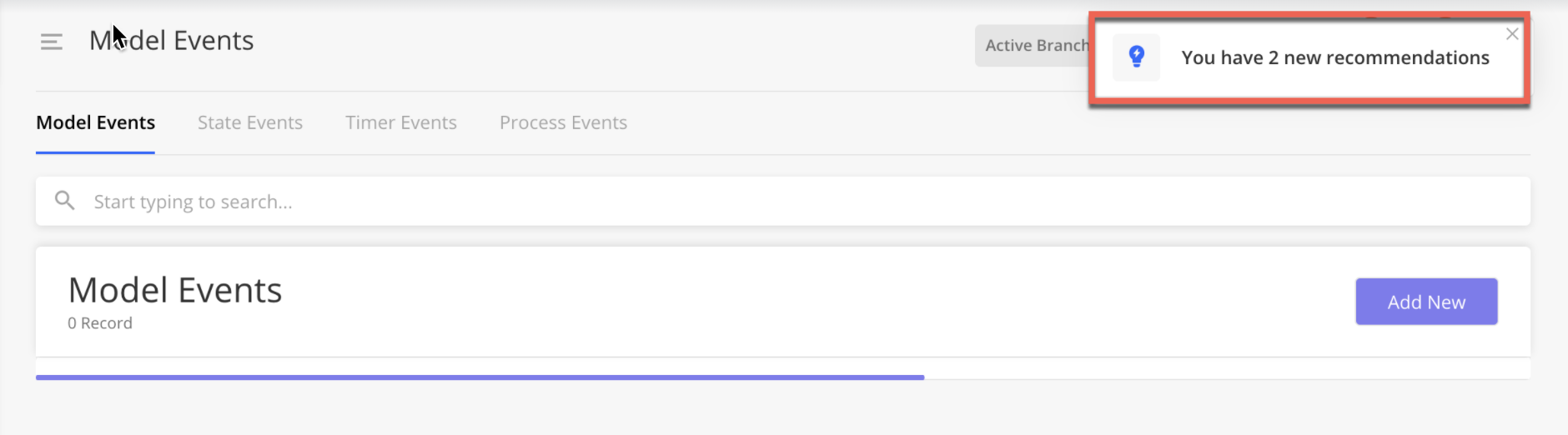Click the magnifier search icon
The image size is (1568, 435).
coord(65,201)
